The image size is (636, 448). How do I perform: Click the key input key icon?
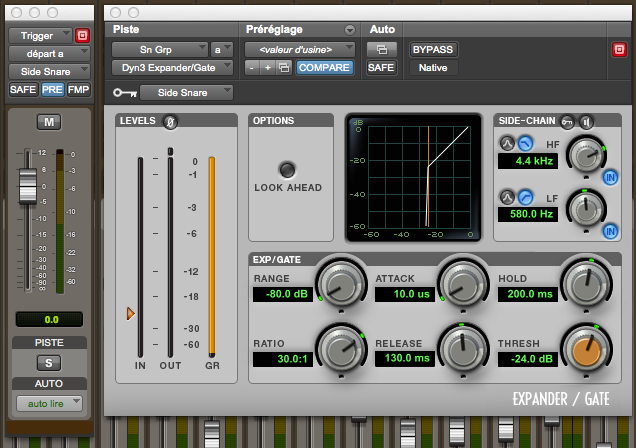click(x=125, y=93)
